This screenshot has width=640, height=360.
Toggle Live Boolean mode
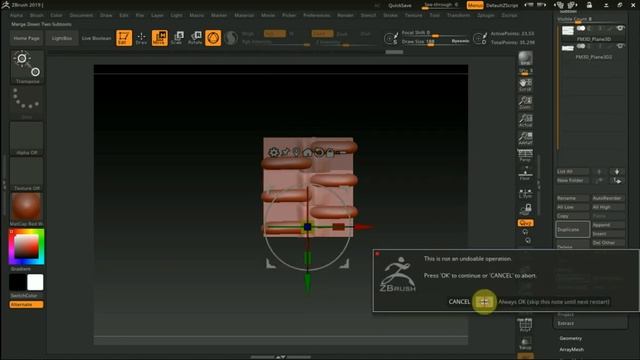click(x=96, y=38)
